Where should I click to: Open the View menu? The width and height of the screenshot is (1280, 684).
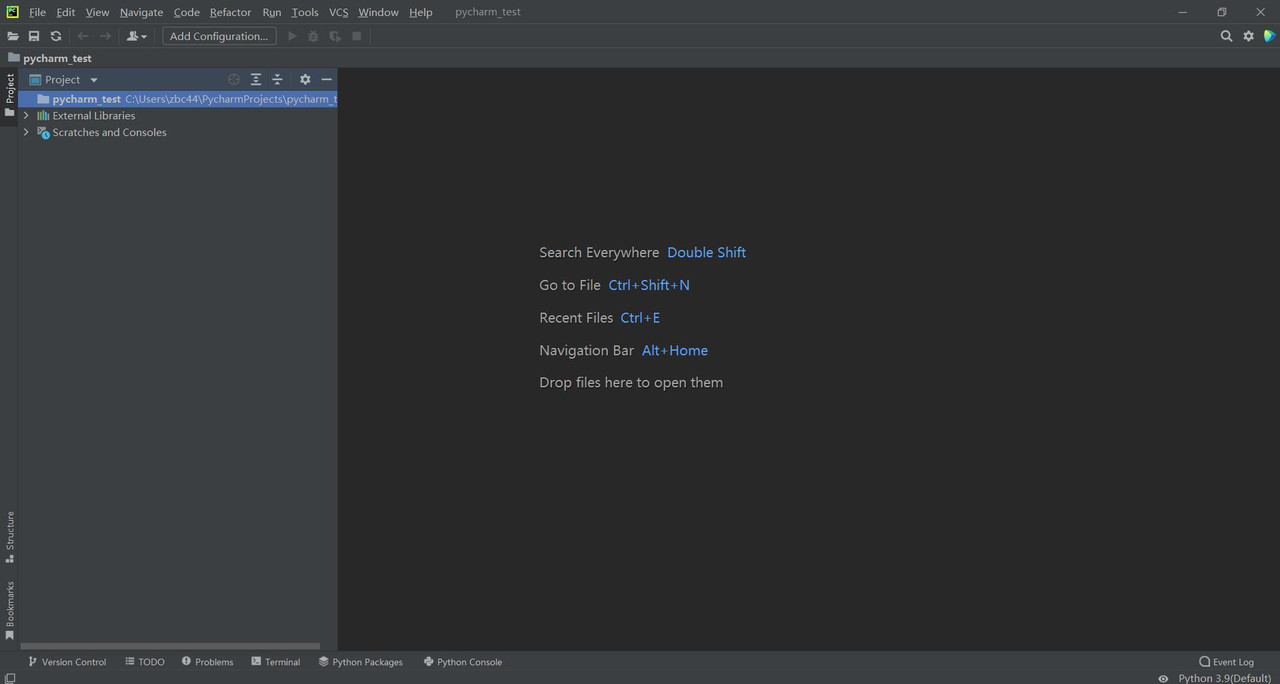coord(97,12)
